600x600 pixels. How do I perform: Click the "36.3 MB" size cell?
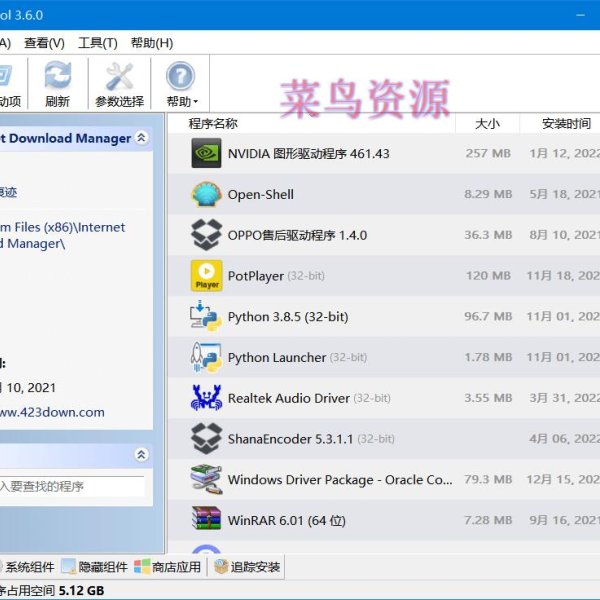pos(488,235)
